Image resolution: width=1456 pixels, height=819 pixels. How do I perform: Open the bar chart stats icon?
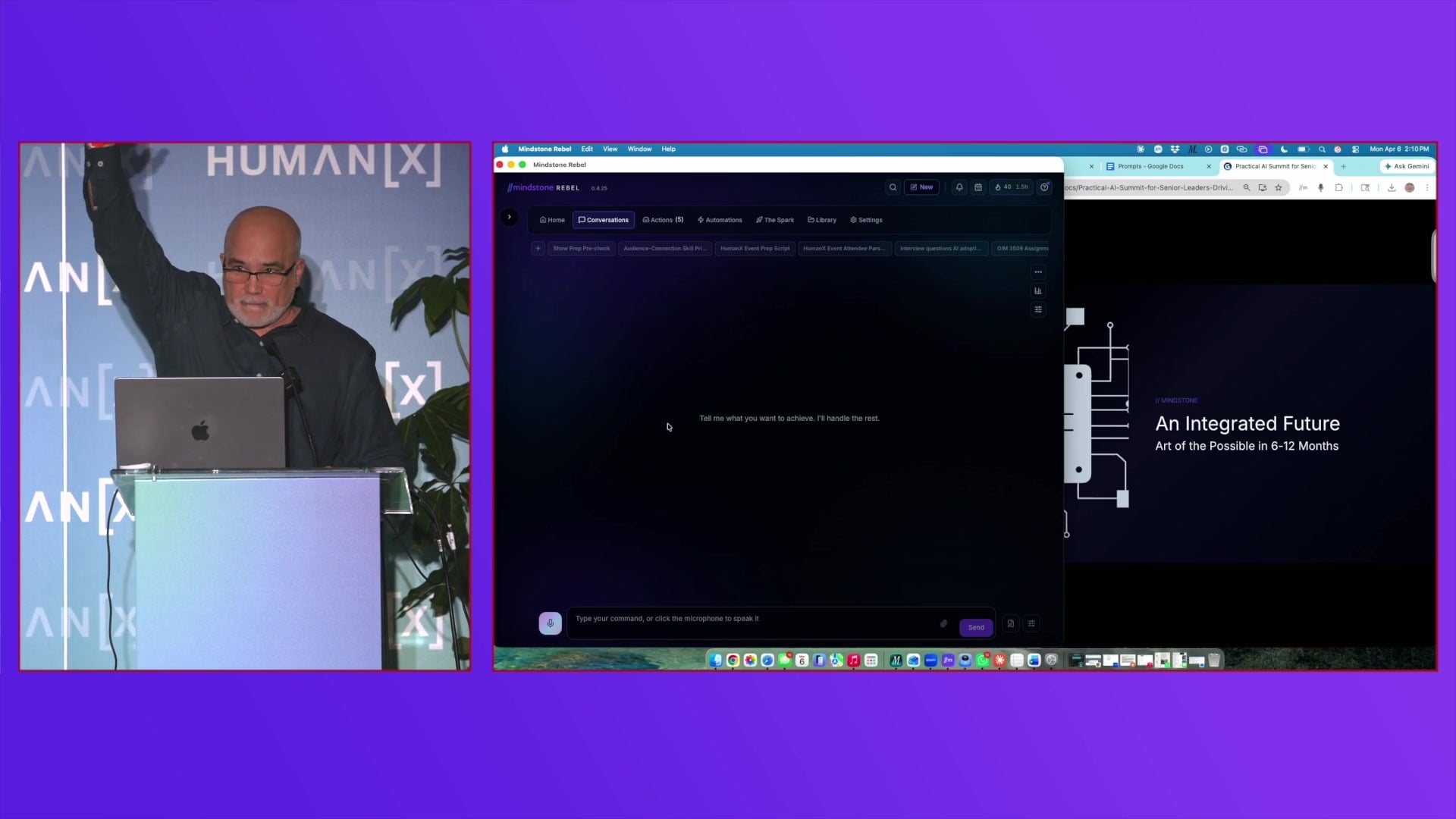pos(1038,290)
